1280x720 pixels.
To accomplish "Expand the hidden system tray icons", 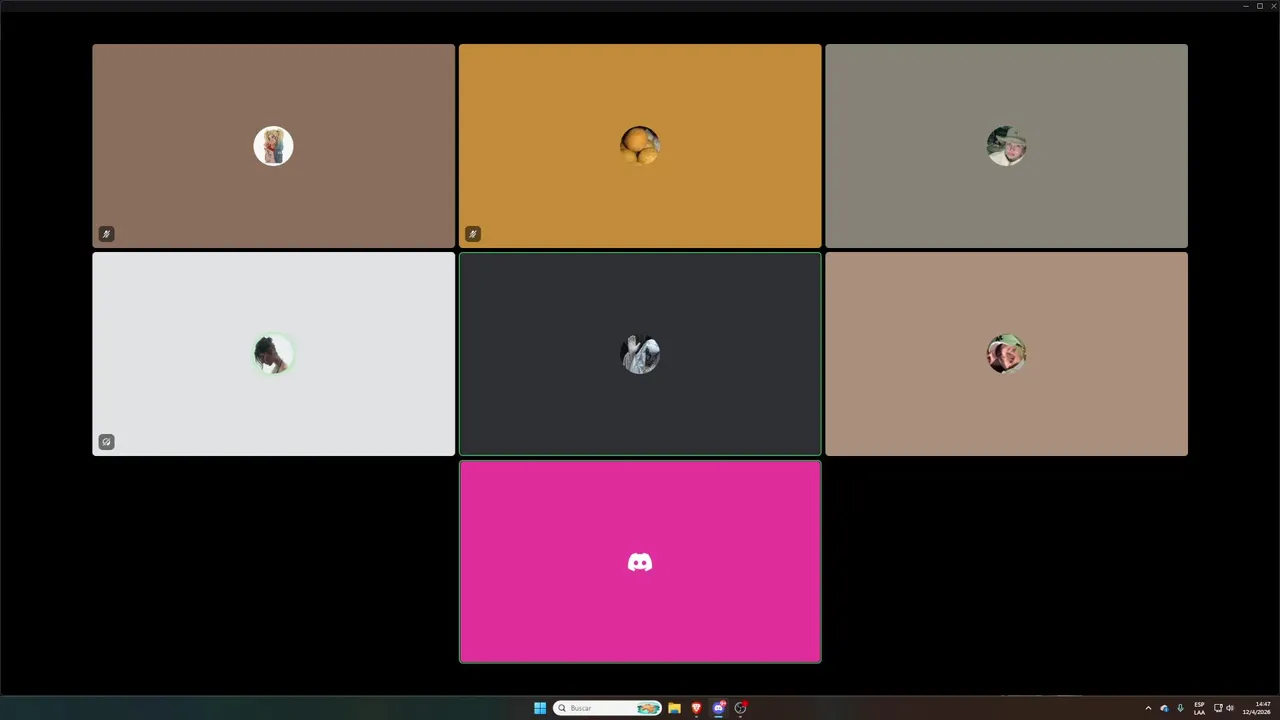I will (x=1148, y=708).
